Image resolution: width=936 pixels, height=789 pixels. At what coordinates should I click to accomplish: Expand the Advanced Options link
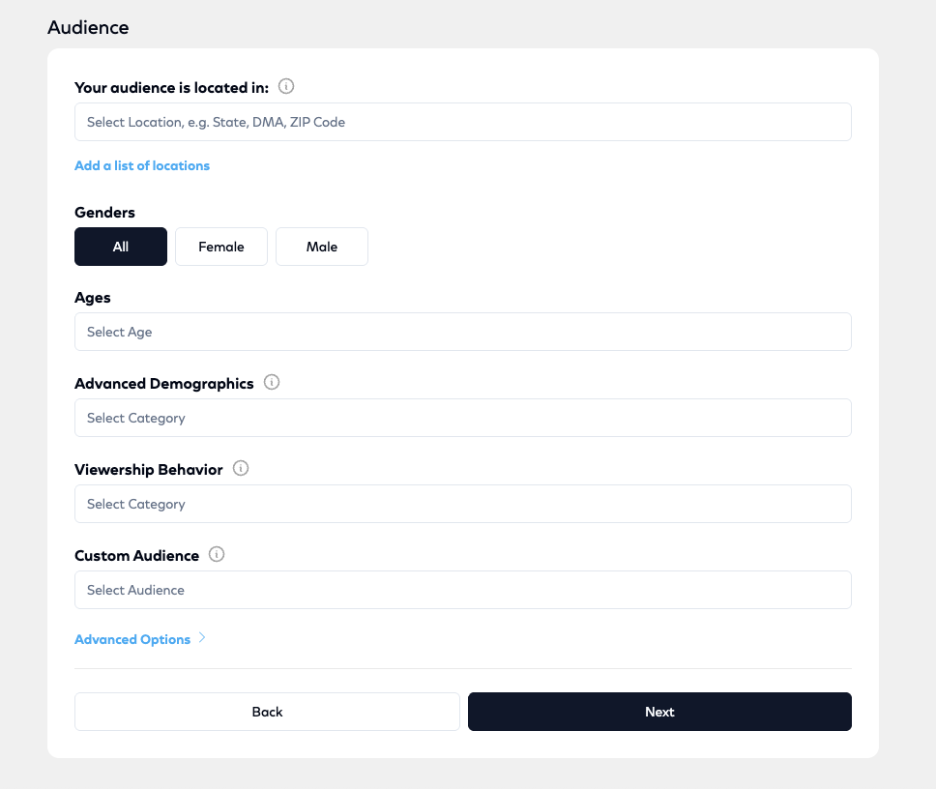coord(133,640)
